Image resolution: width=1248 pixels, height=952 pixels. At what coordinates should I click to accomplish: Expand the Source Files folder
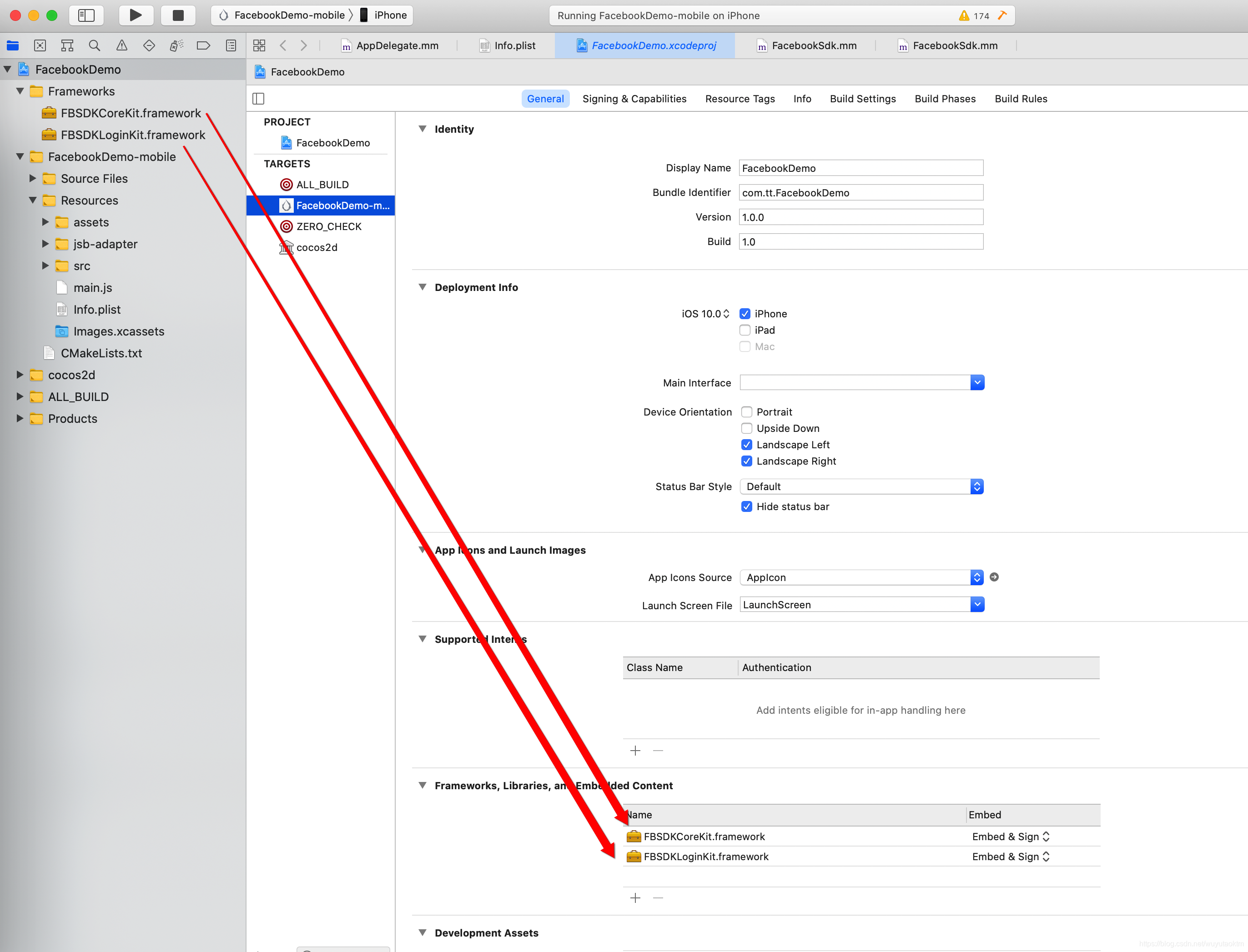click(32, 178)
